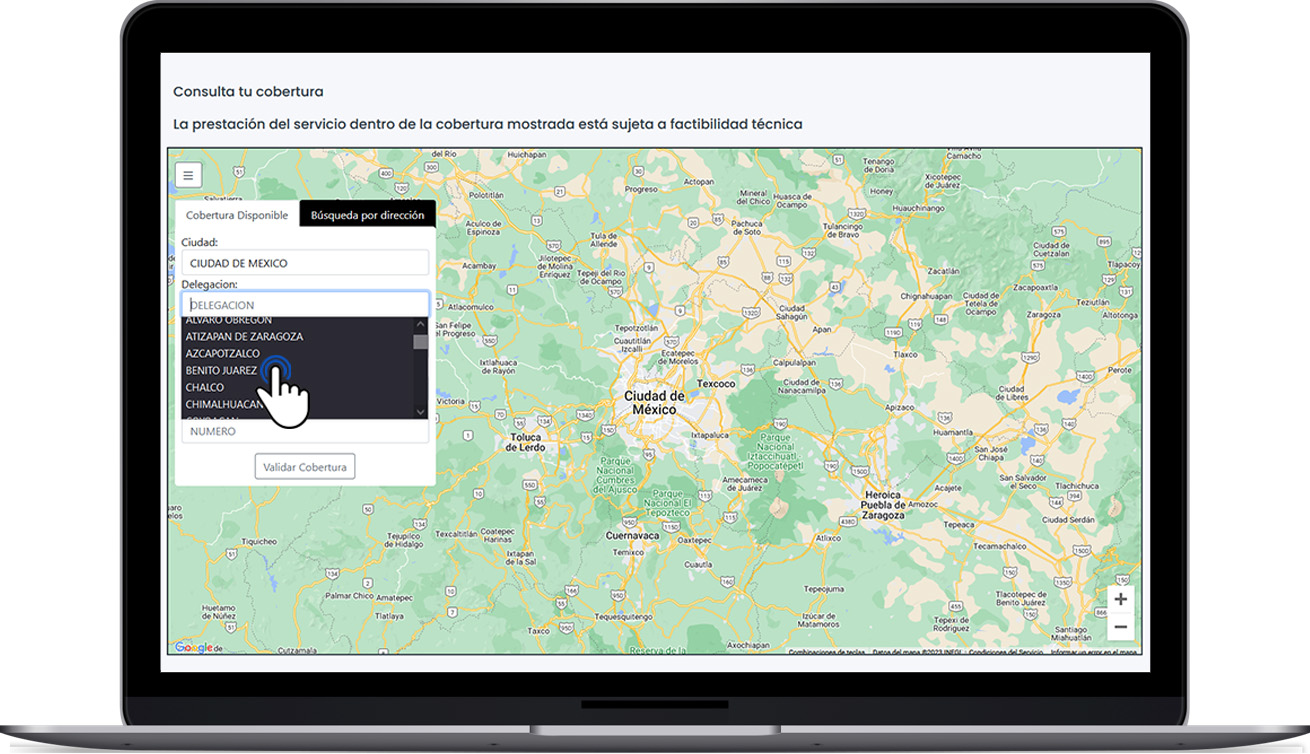The height and width of the screenshot is (754, 1310).
Task: Click the Ciudad field showing CIUDAD DE MEXICO
Action: pos(305,263)
